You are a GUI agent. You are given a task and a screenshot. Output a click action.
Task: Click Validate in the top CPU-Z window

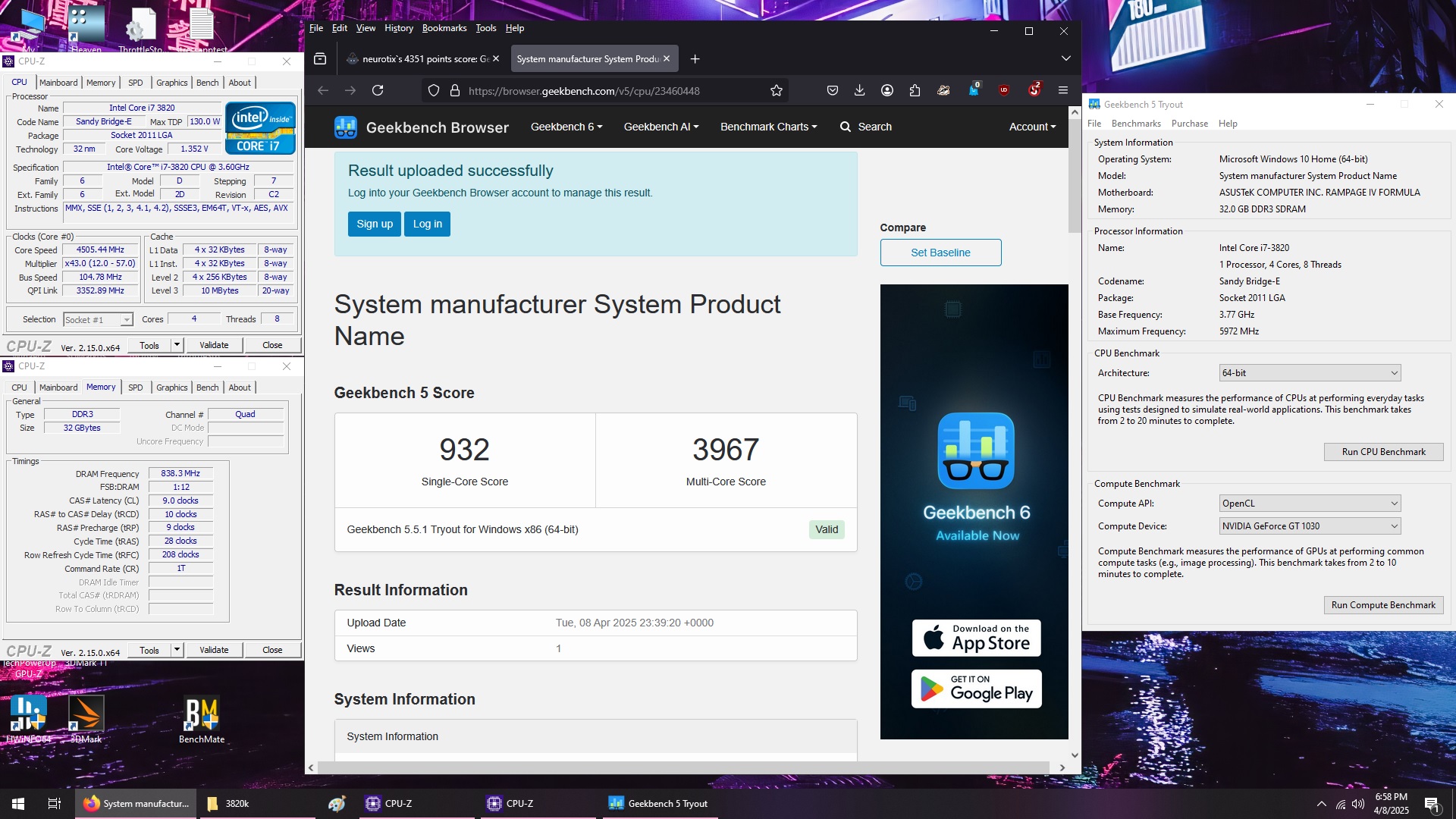[214, 345]
